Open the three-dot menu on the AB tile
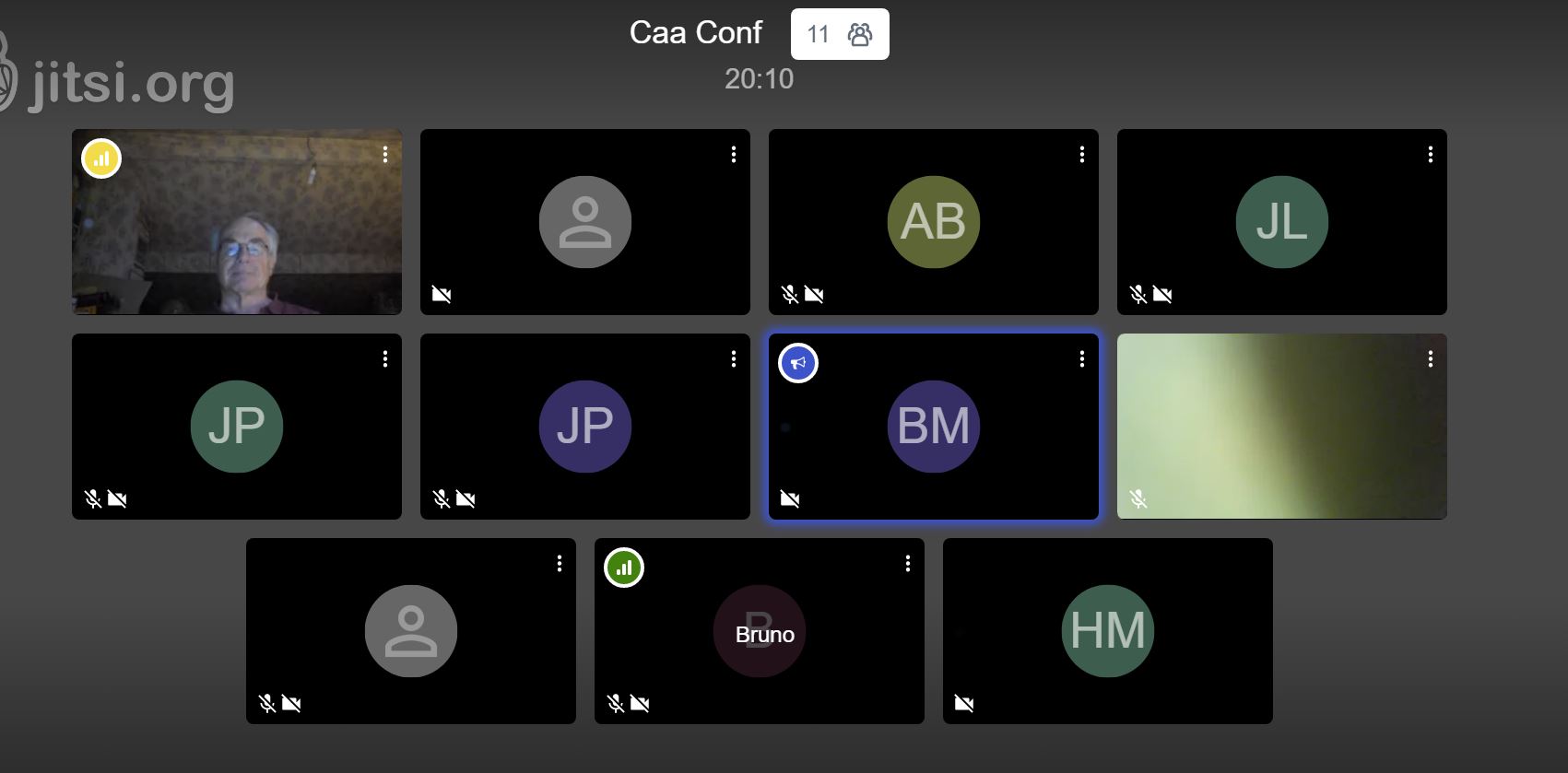Viewport: 1568px width, 773px height. [1082, 155]
